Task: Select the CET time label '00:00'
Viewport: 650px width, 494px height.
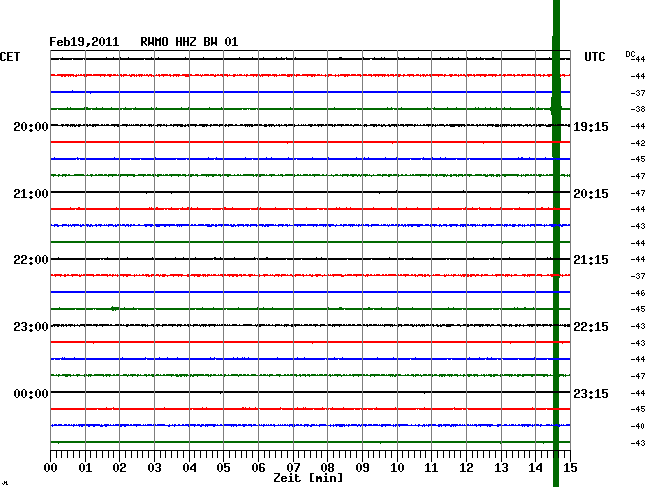Action: tap(31, 393)
